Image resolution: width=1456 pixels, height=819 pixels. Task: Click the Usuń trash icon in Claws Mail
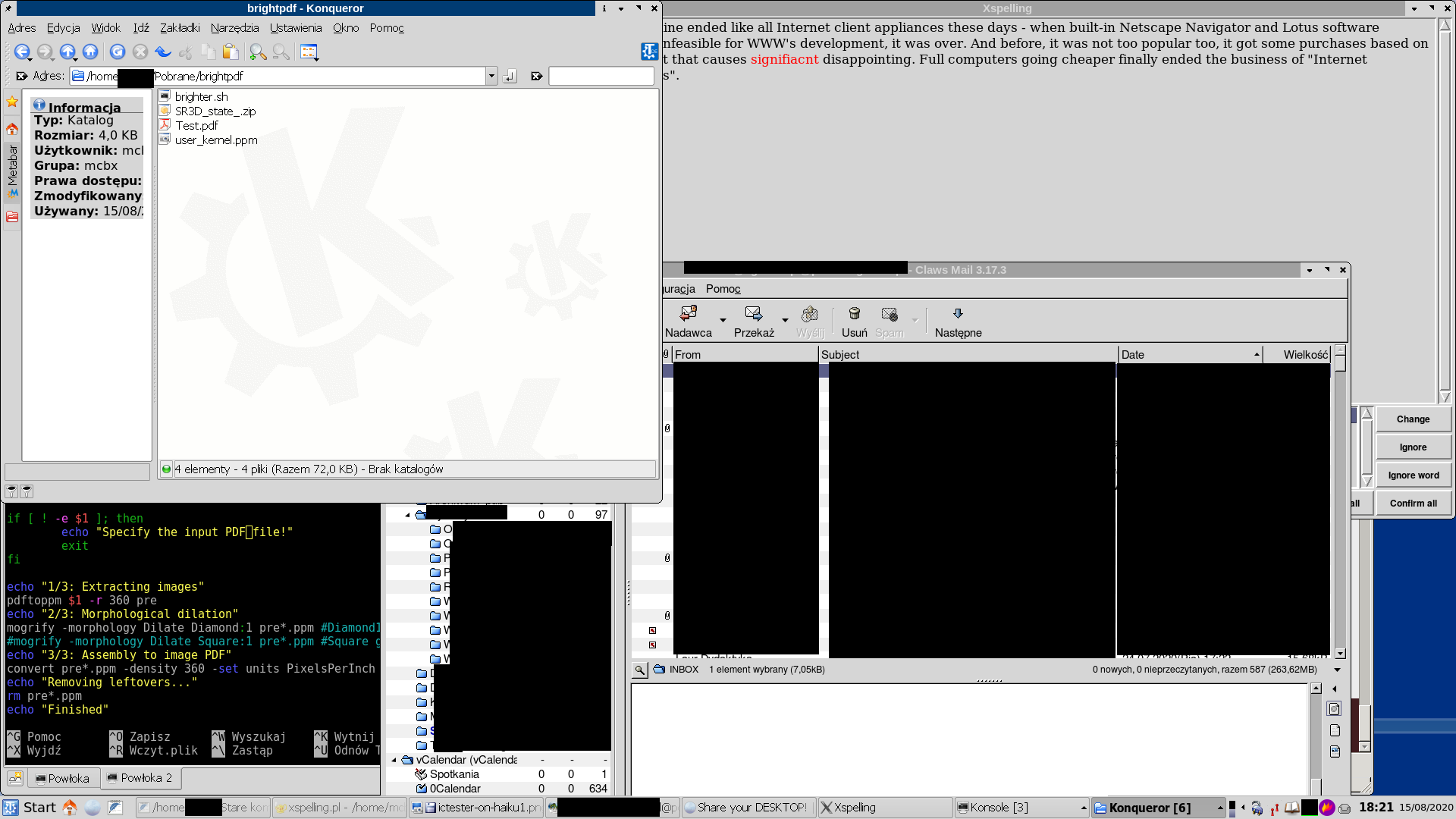(x=854, y=314)
